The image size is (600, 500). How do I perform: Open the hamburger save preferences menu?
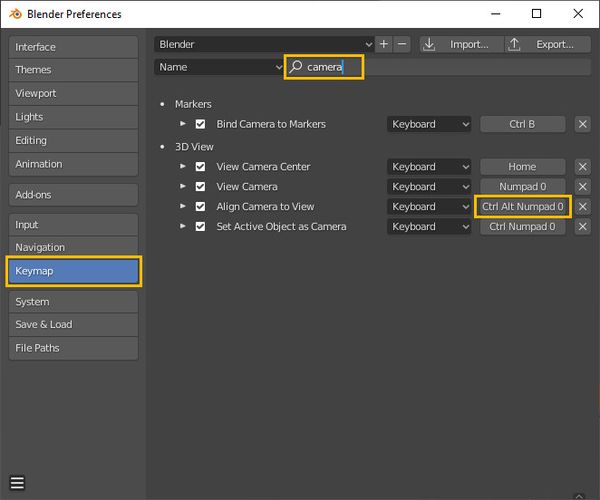[17, 483]
